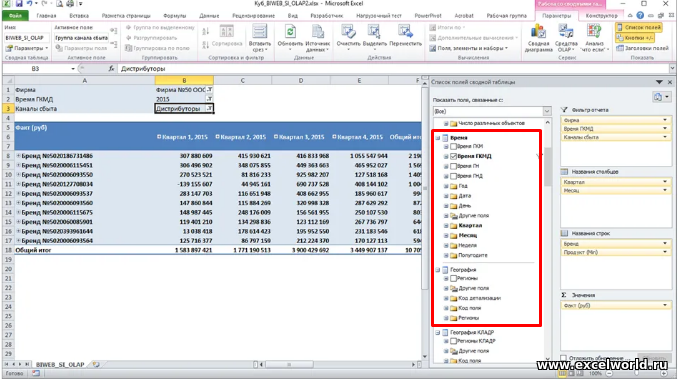678x380 pixels.
Task: Open Средства OLAP tools
Action: point(566,38)
